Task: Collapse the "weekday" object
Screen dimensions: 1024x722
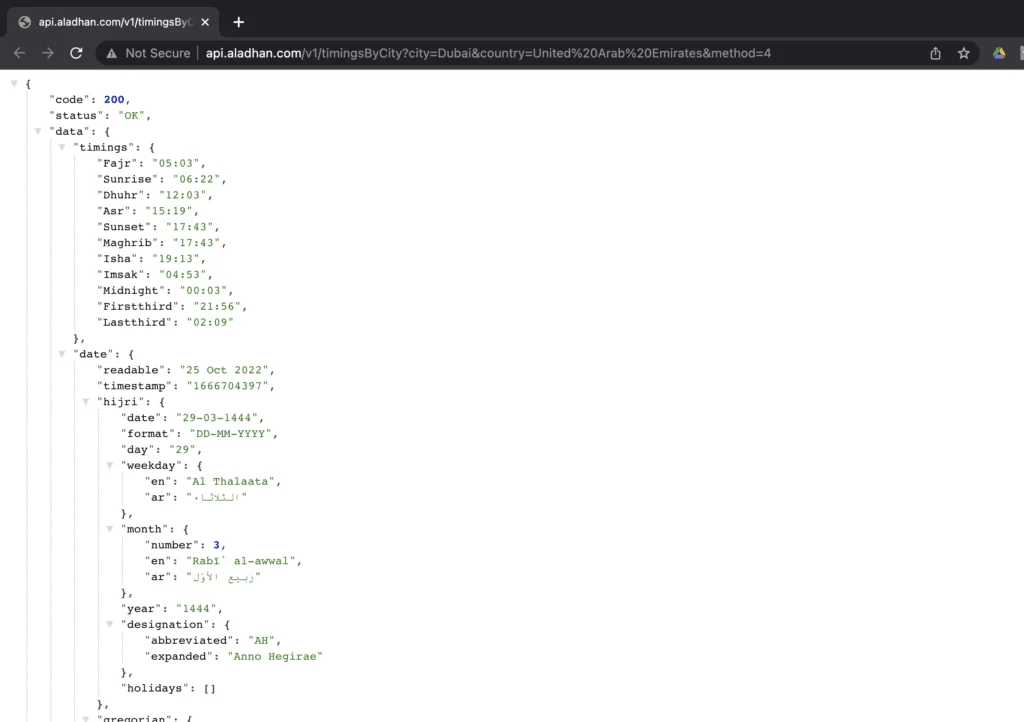Action: click(110, 465)
